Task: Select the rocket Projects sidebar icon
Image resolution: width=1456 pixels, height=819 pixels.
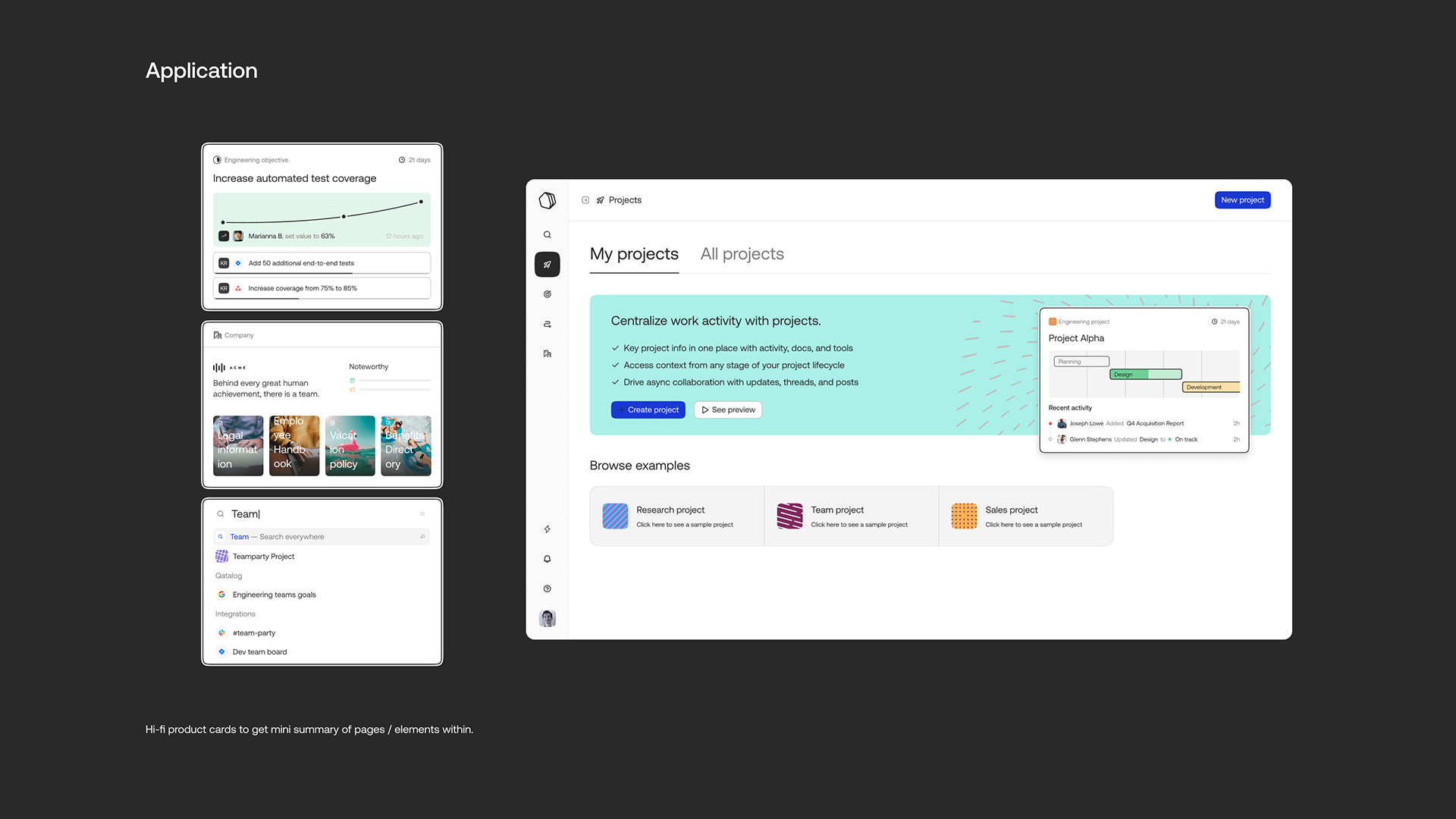Action: pos(547,265)
